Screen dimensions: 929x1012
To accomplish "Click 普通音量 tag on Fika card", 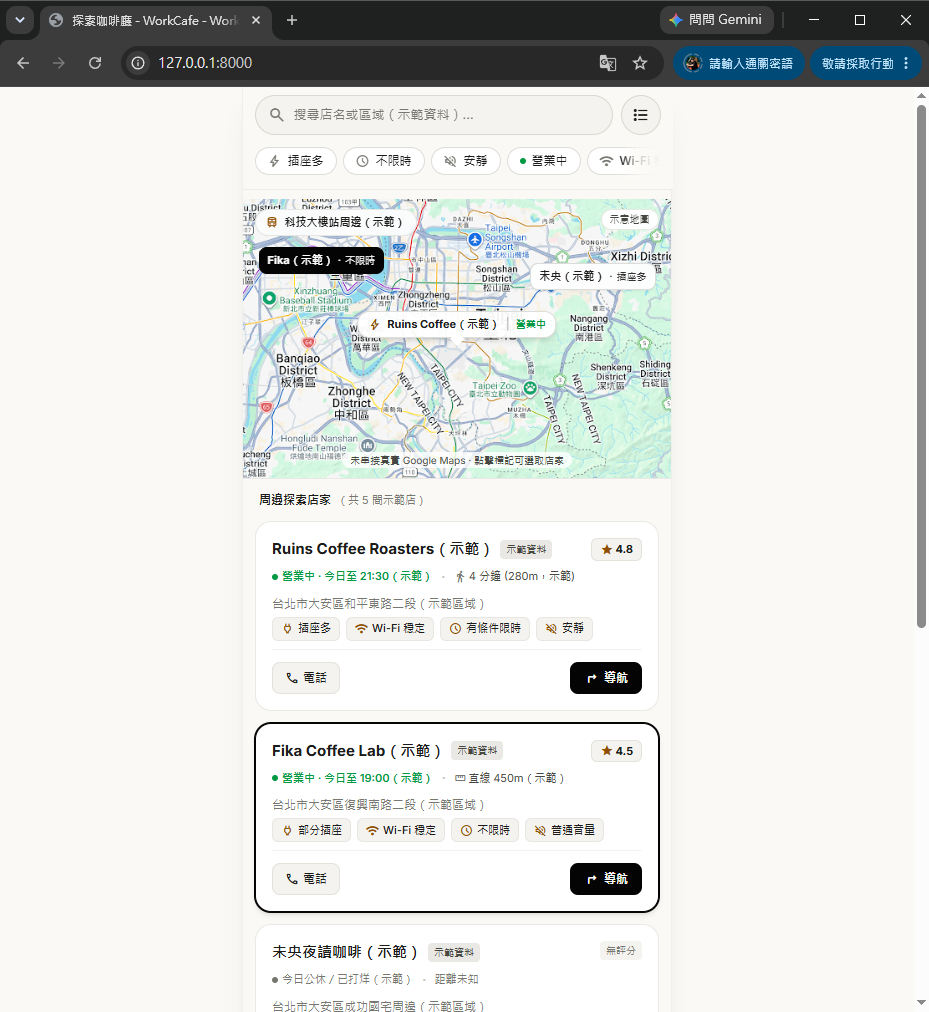I will click(564, 830).
